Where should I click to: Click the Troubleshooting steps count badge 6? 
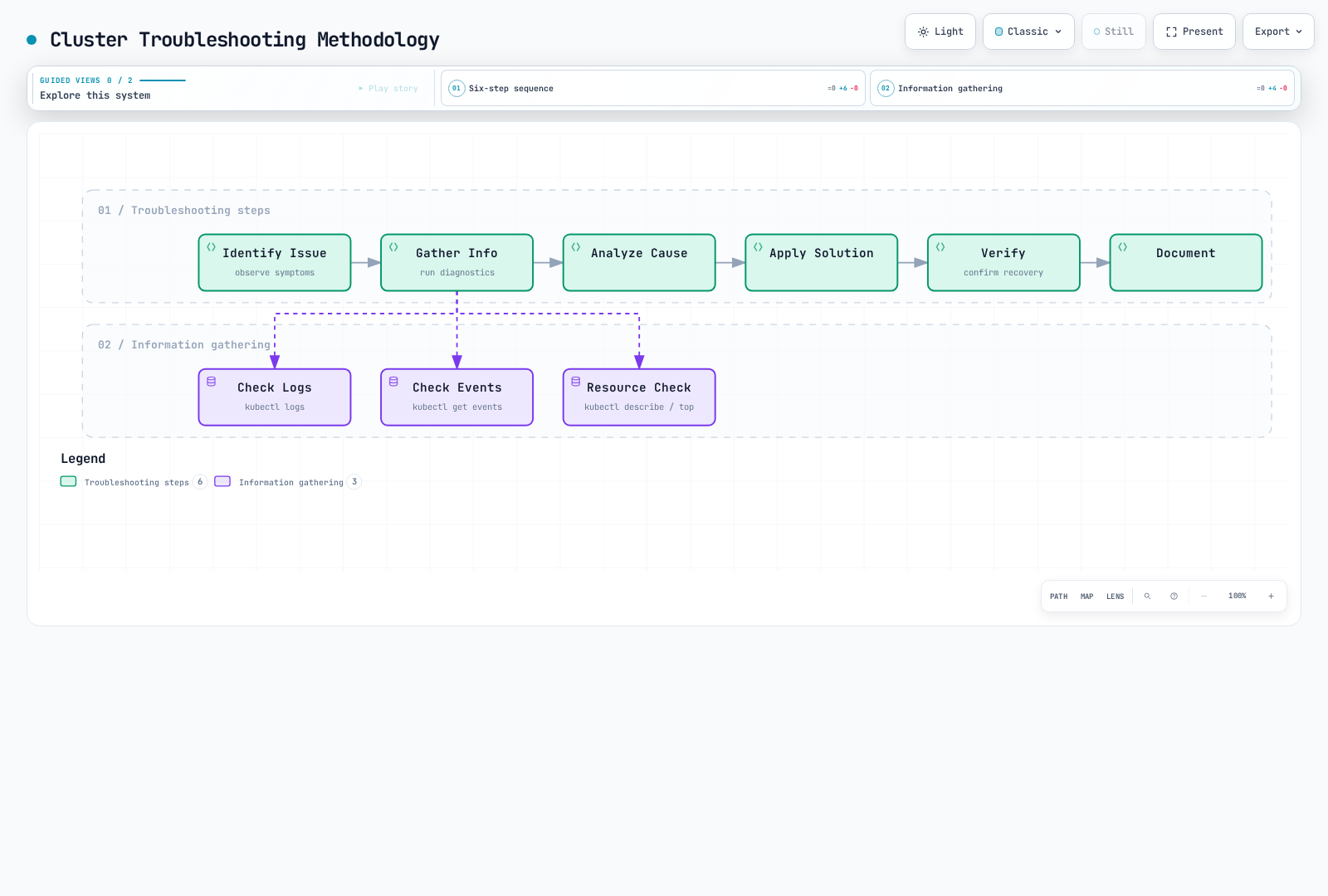click(200, 482)
